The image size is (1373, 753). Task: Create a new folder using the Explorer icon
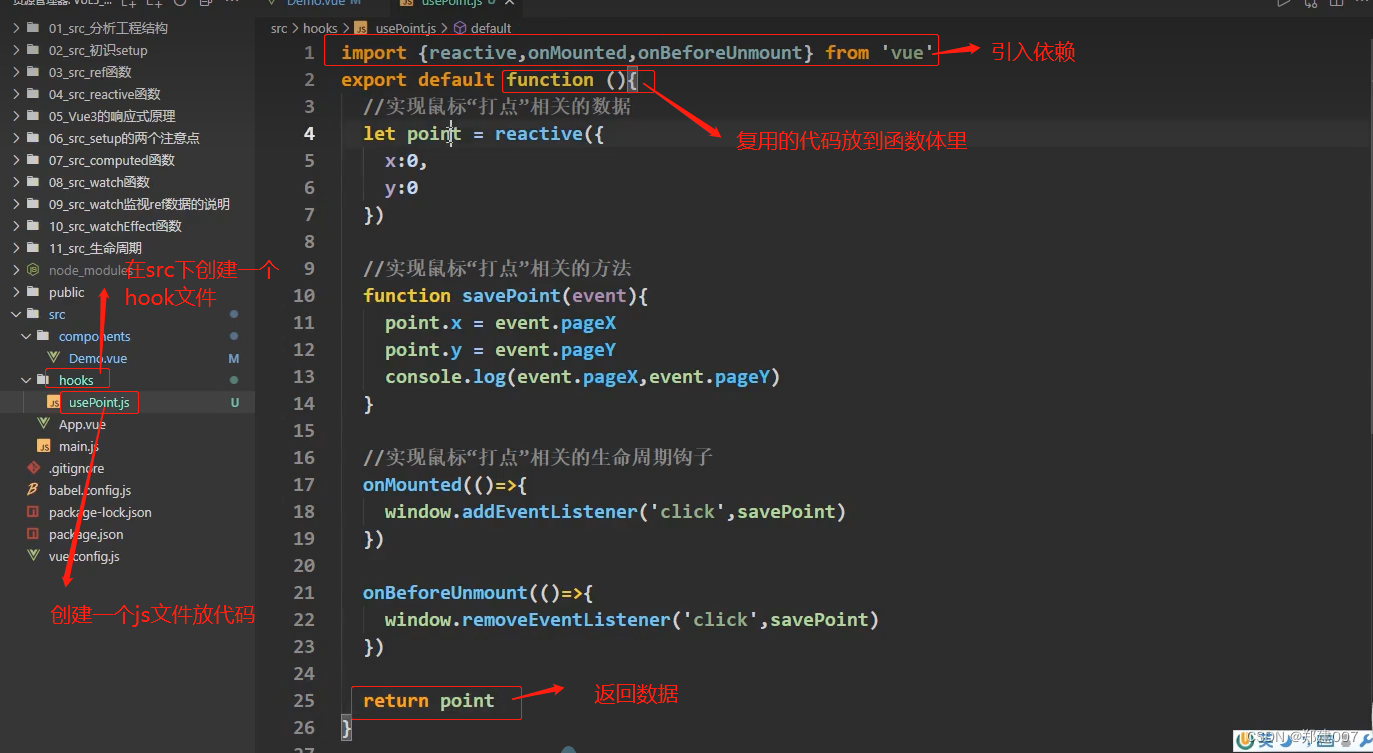(x=156, y=5)
